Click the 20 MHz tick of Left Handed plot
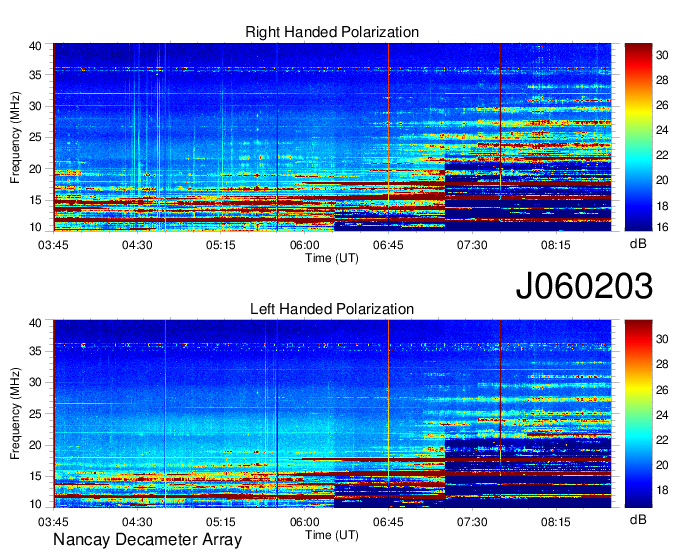The width and height of the screenshot is (680, 552). tap(35, 445)
